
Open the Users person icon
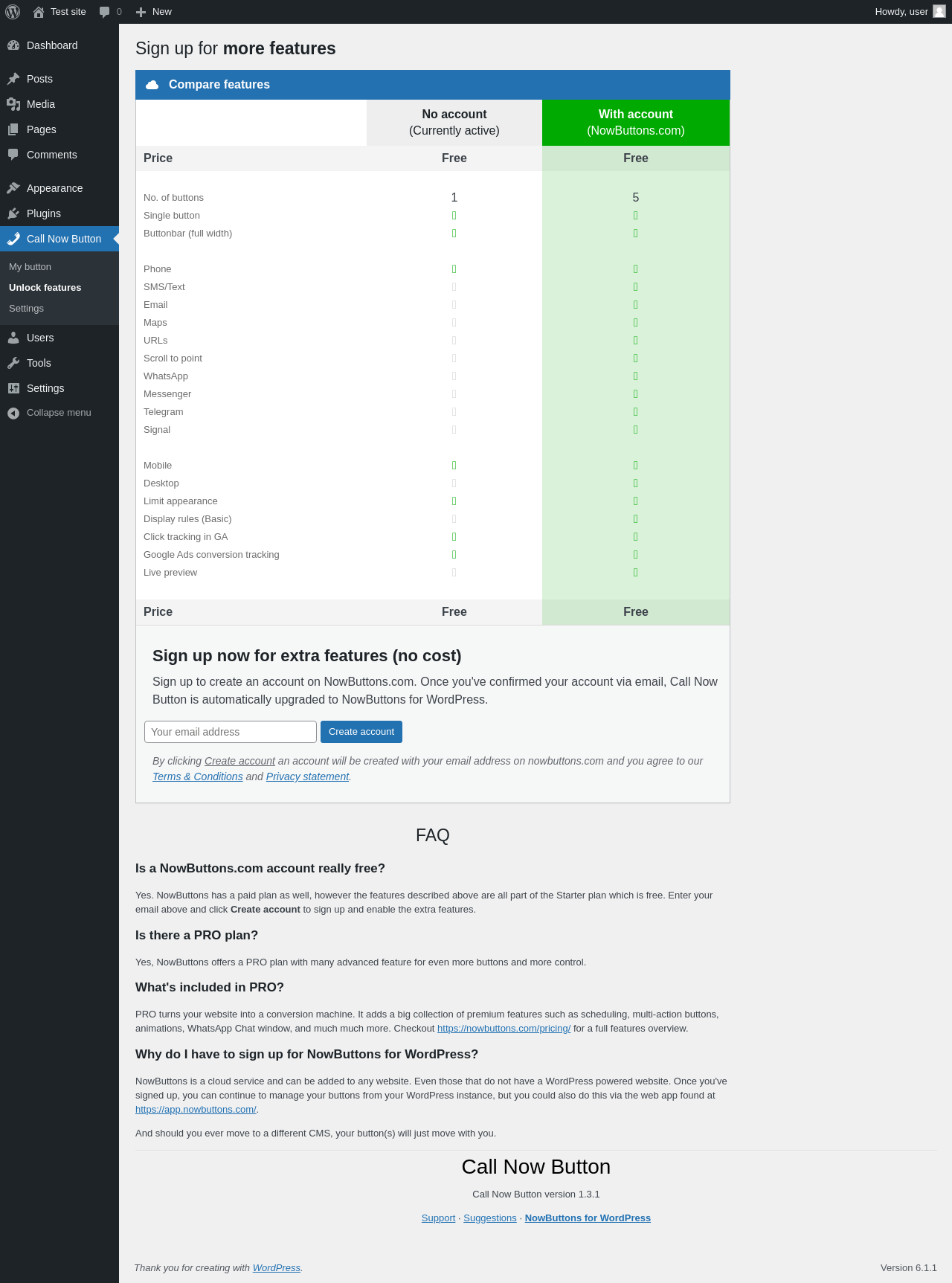[13, 338]
